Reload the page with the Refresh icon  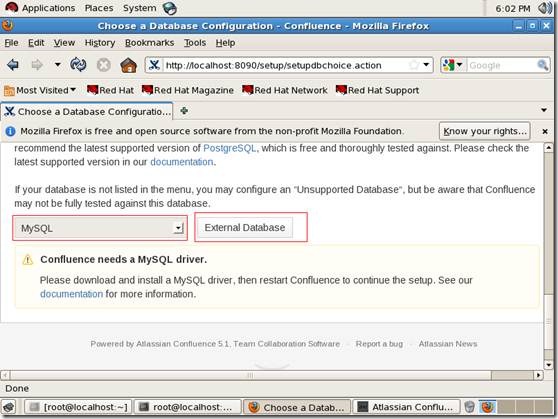[78, 65]
